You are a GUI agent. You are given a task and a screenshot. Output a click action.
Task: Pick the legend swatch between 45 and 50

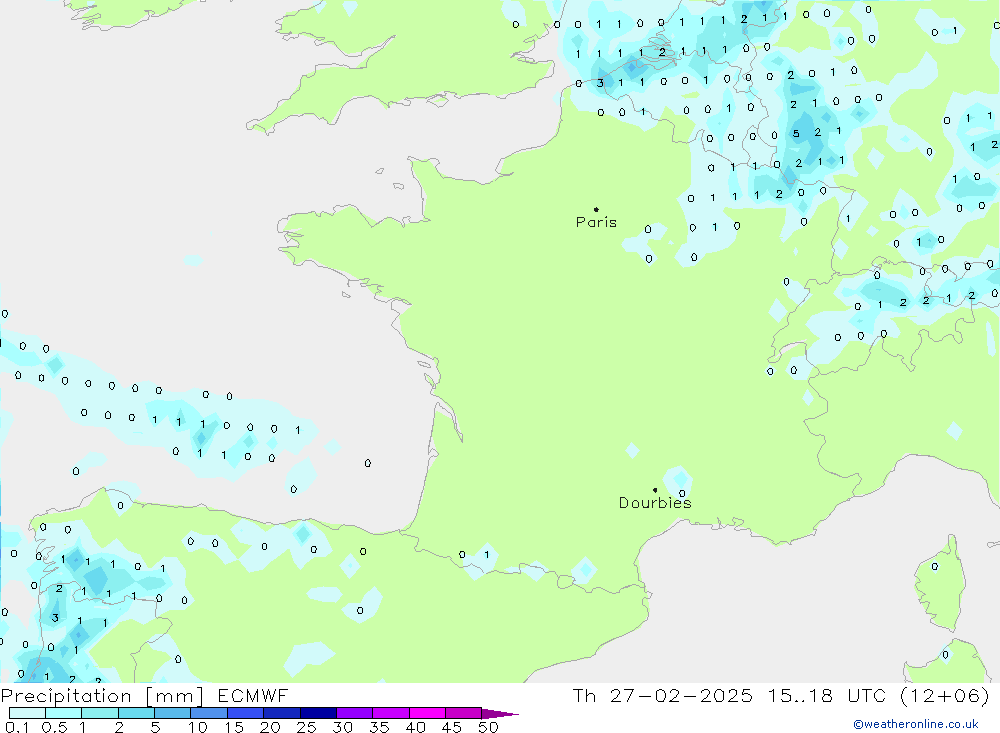(463, 713)
